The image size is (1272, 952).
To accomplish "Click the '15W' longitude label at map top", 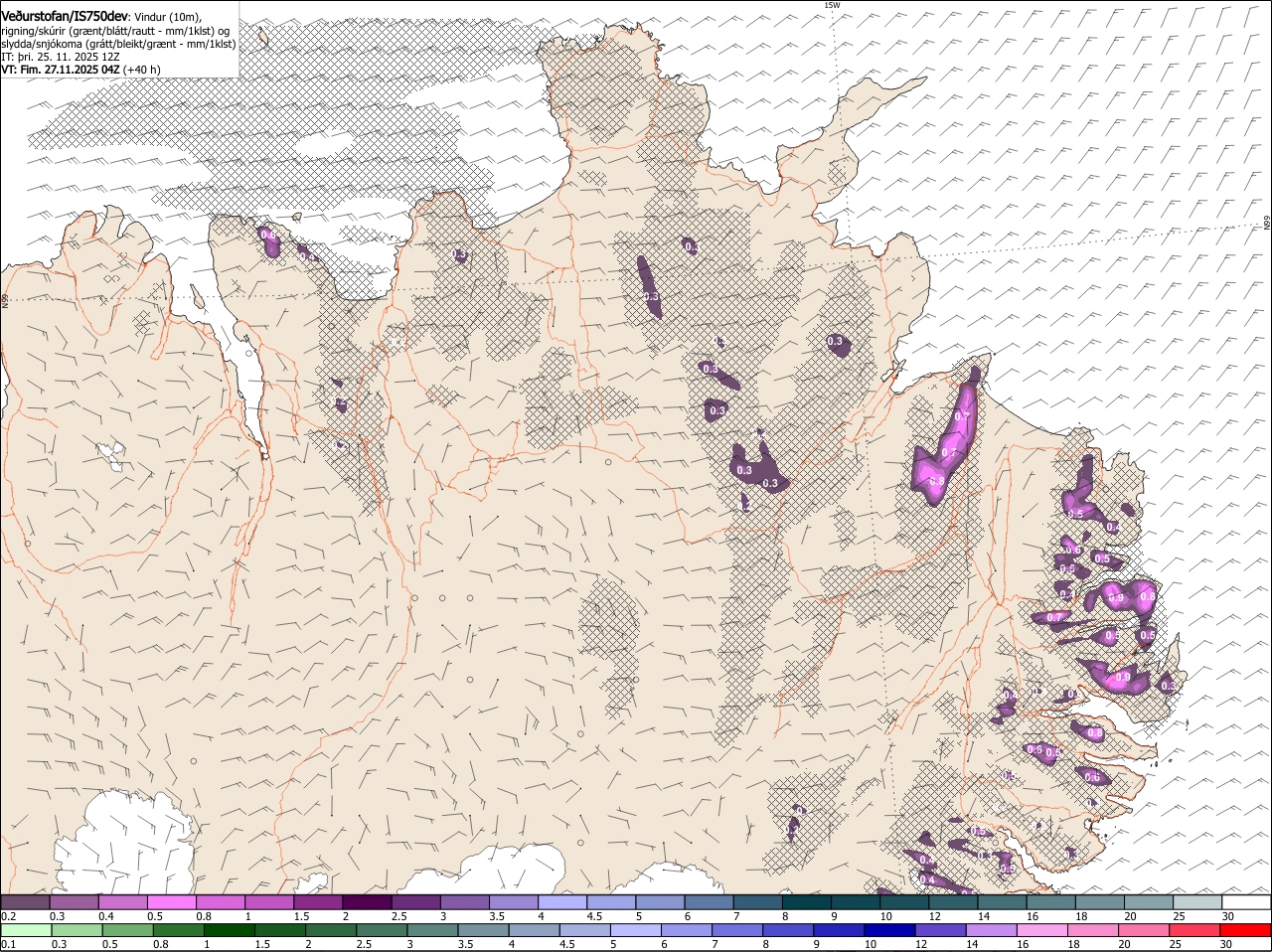I will pyautogui.click(x=832, y=5).
